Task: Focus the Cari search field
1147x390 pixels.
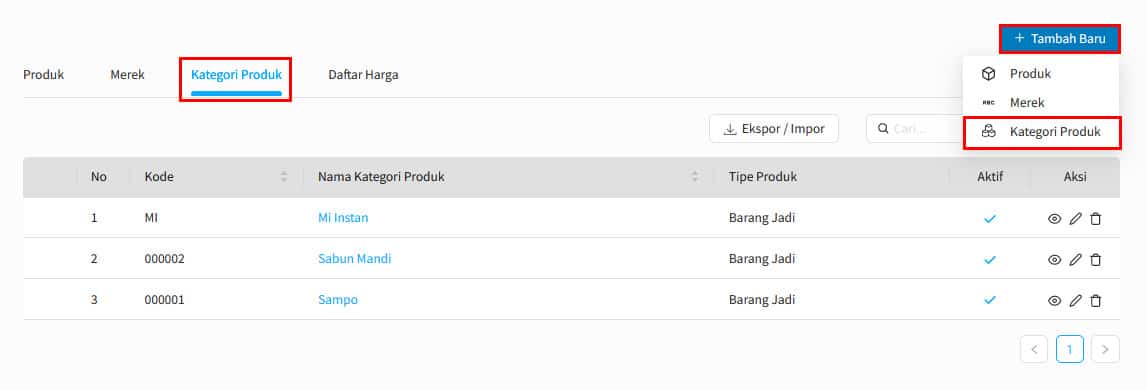Action: [914, 129]
